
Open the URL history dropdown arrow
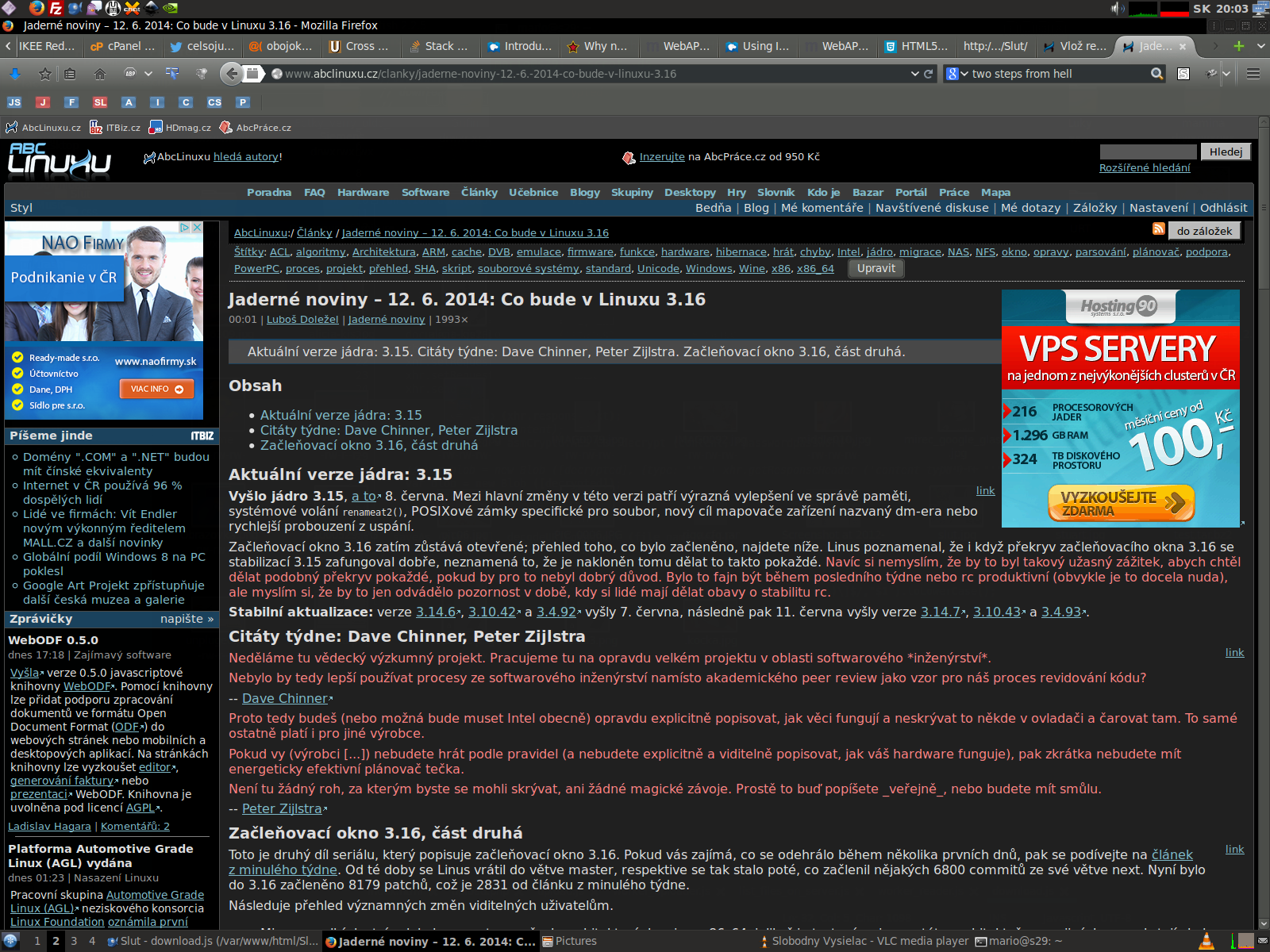[914, 74]
